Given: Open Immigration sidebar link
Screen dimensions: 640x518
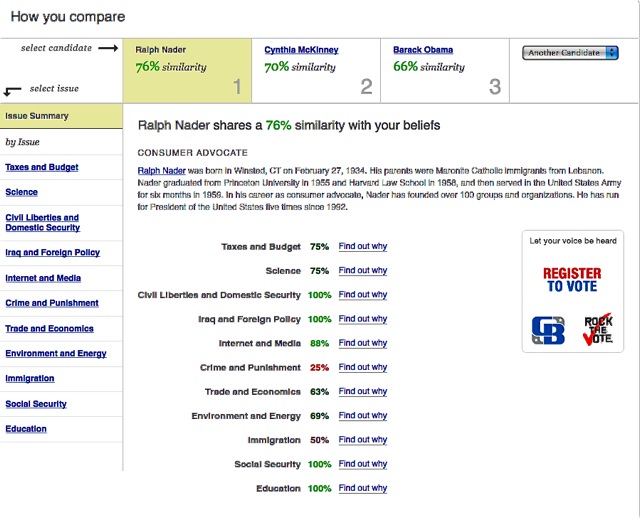Looking at the screenshot, I should pyautogui.click(x=30, y=378).
